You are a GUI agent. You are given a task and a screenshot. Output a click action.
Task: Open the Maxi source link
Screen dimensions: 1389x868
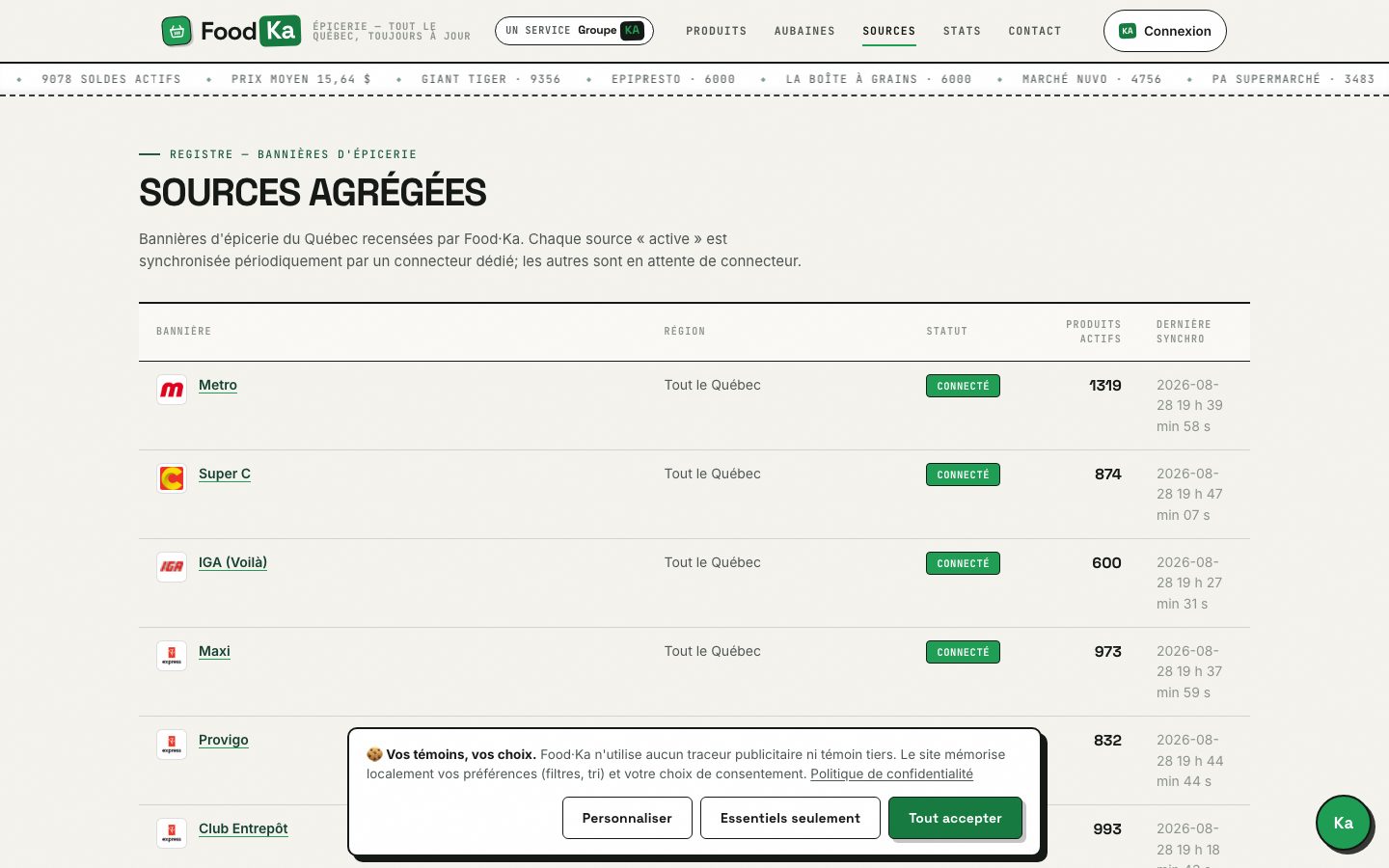[214, 651]
